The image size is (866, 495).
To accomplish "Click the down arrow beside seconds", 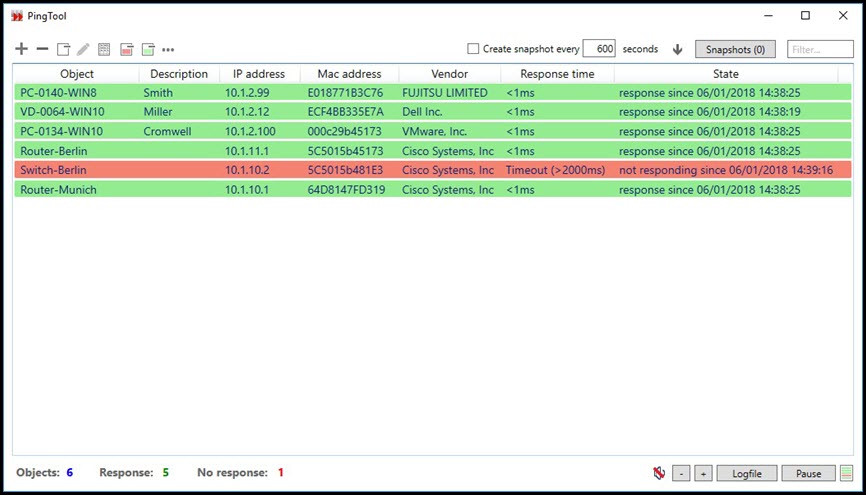I will (x=678, y=49).
